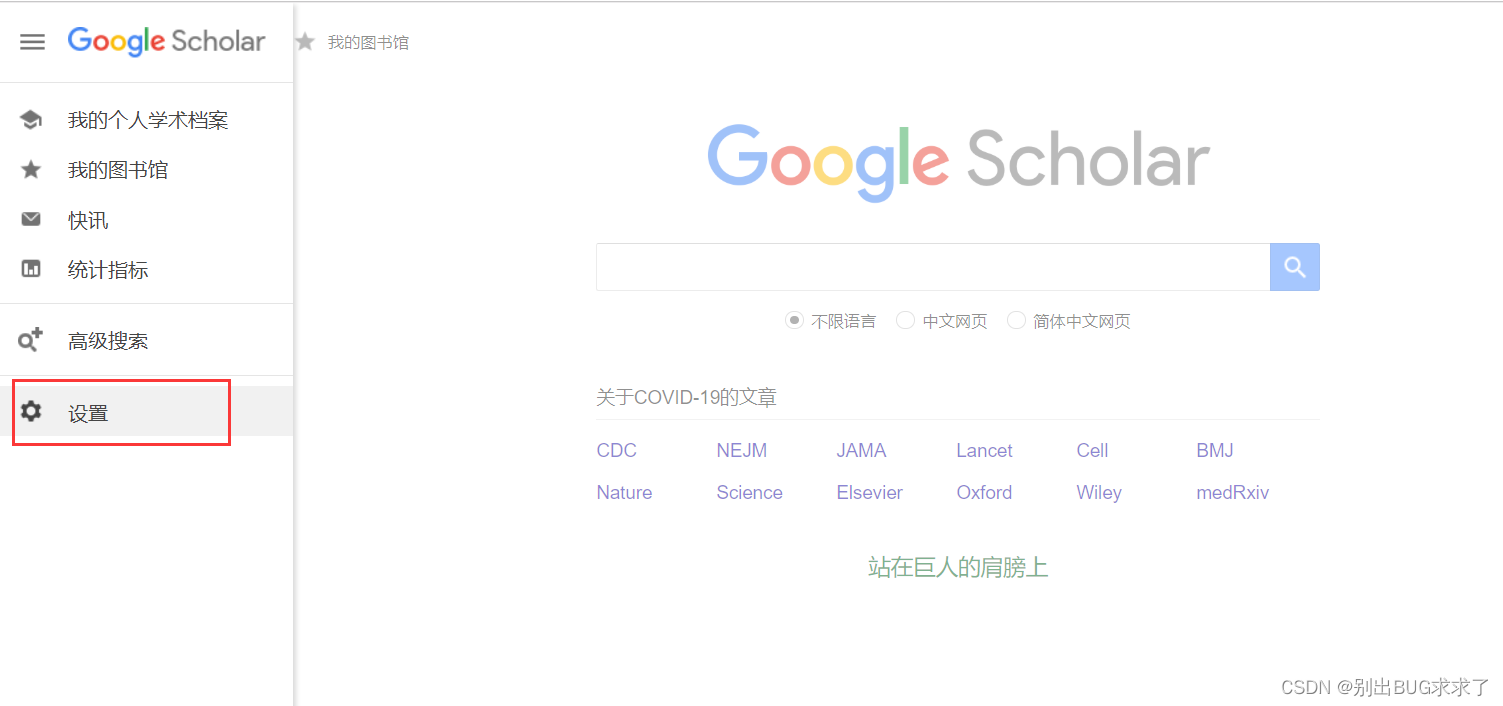Select the 简体中文网页 radio button
The height and width of the screenshot is (706, 1503).
tap(1016, 320)
